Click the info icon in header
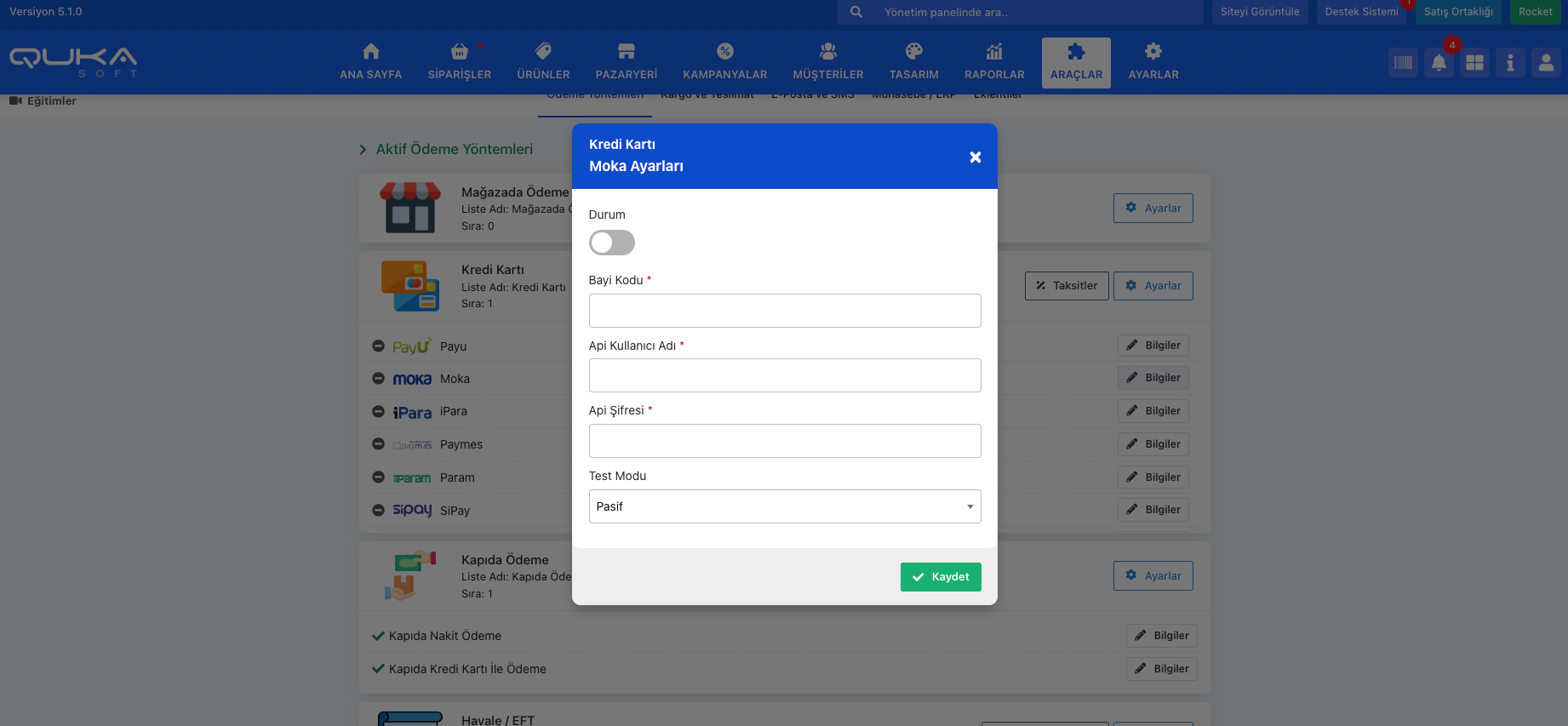Screen dimensions: 1568x726 (x=1510, y=63)
